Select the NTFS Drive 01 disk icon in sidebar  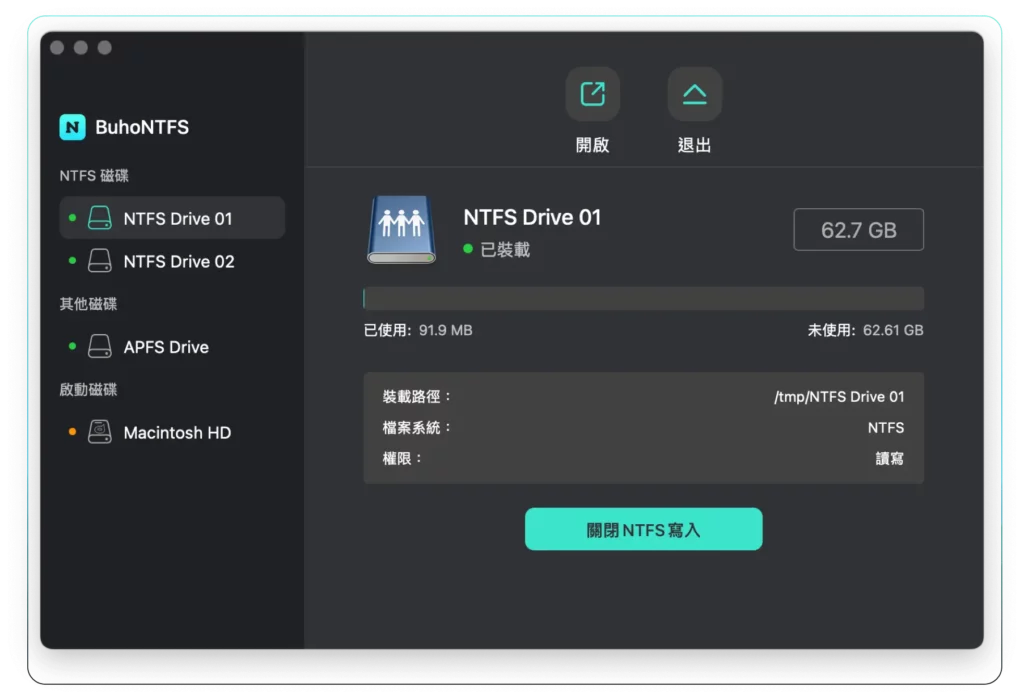tap(99, 218)
